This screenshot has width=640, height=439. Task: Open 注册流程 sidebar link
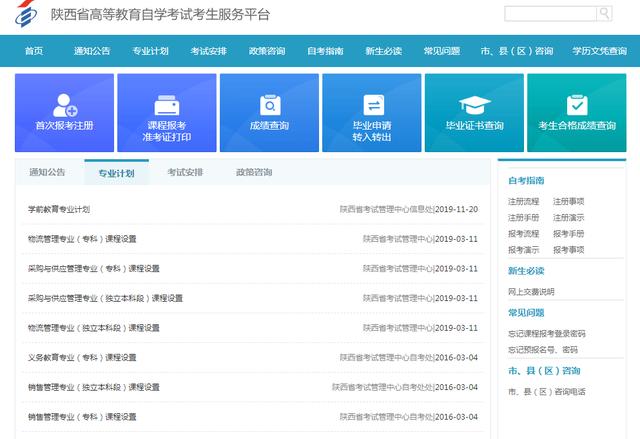point(524,202)
